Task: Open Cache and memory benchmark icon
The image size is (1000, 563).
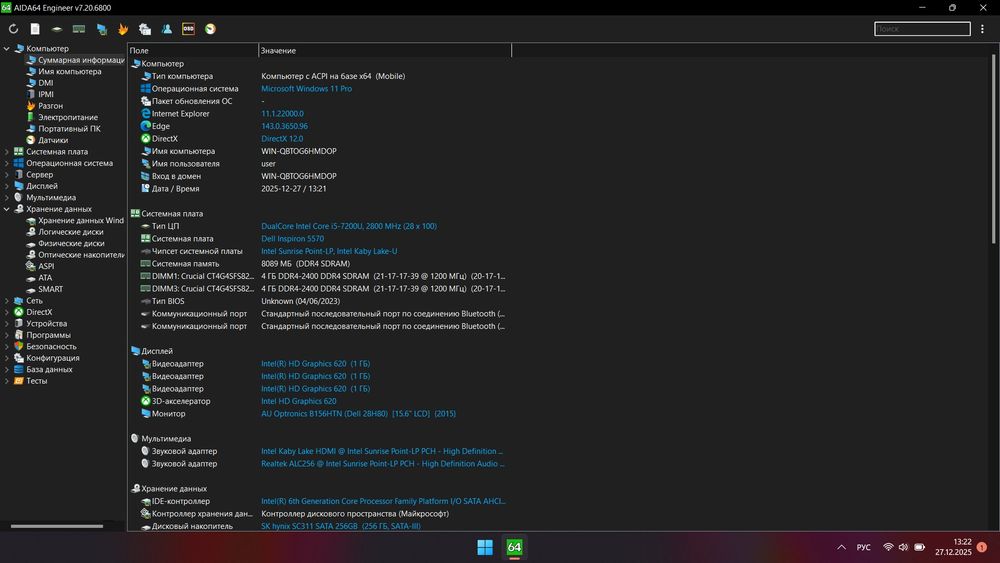Action: (79, 29)
